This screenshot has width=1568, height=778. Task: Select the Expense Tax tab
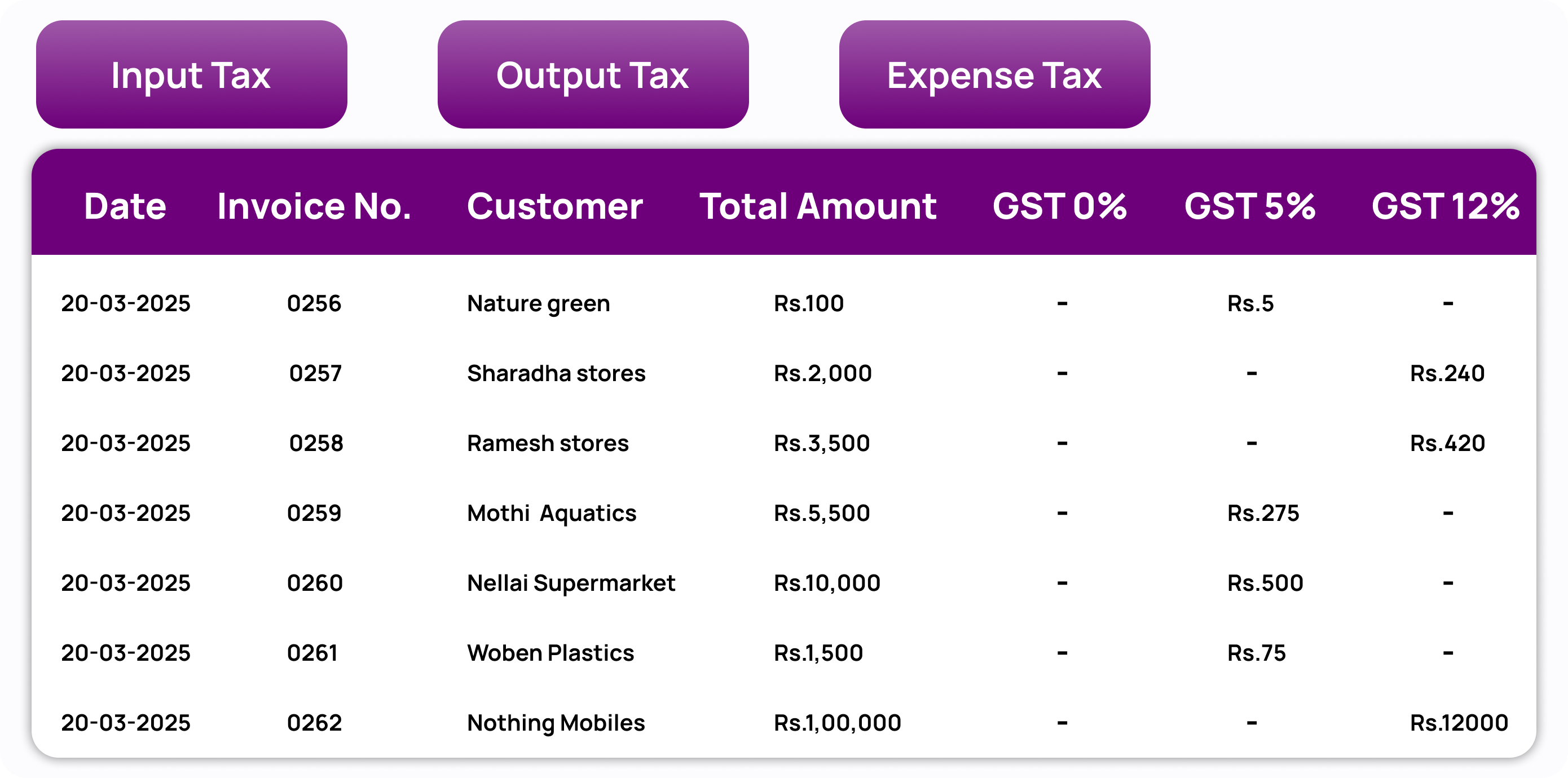click(x=994, y=74)
